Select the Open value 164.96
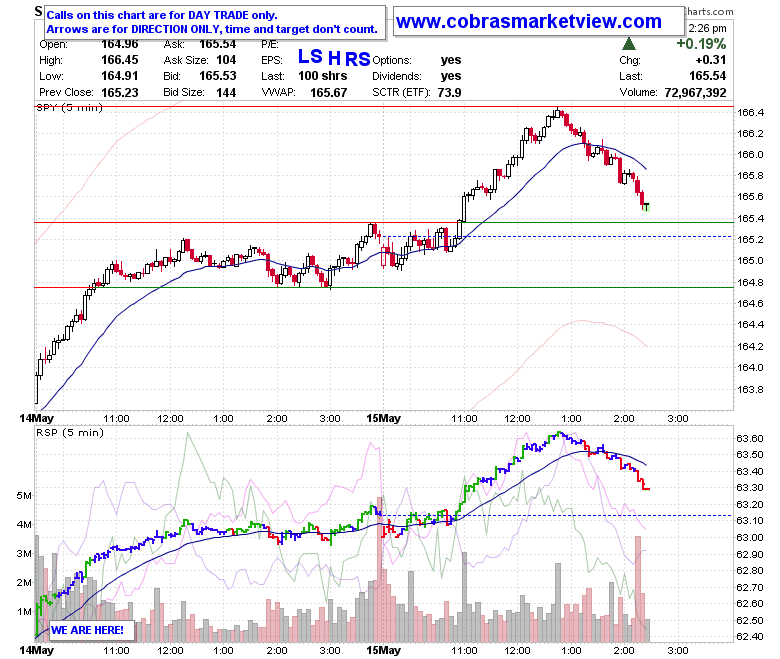This screenshot has width=780, height=659. 120,44
